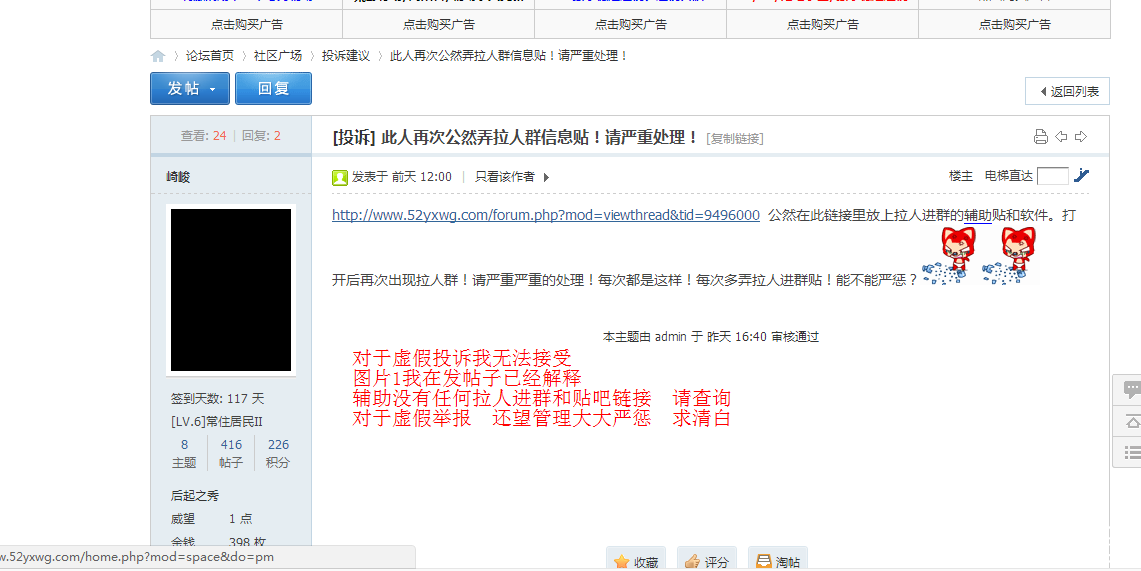Screen dimensions: 1141x571
Task: Click the poster's black avatar image
Action: (x=231, y=290)
